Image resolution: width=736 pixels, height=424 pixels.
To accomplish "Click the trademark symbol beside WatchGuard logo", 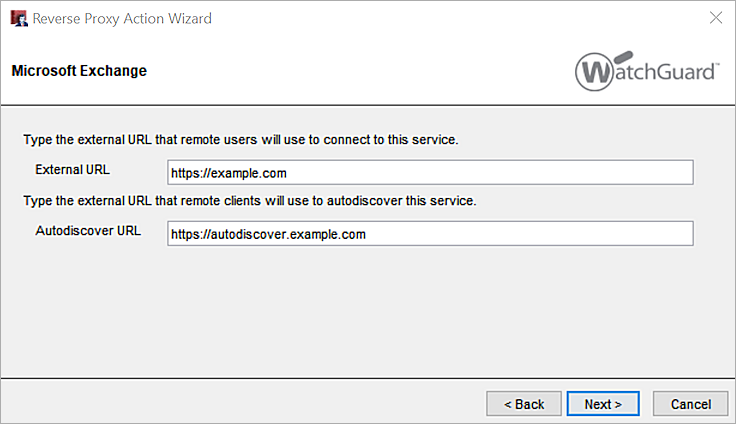I will (x=714, y=65).
